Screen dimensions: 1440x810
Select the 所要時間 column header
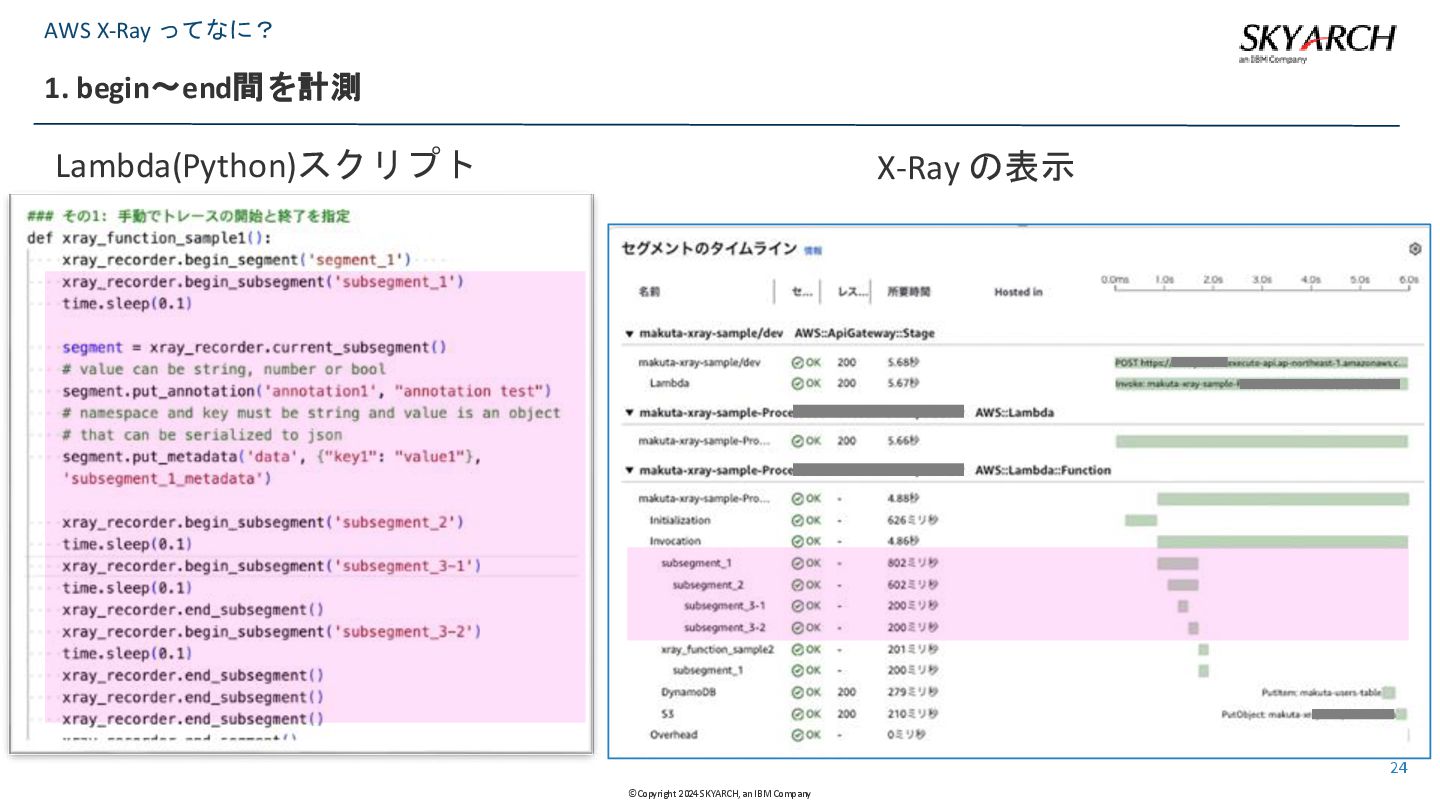[908, 292]
